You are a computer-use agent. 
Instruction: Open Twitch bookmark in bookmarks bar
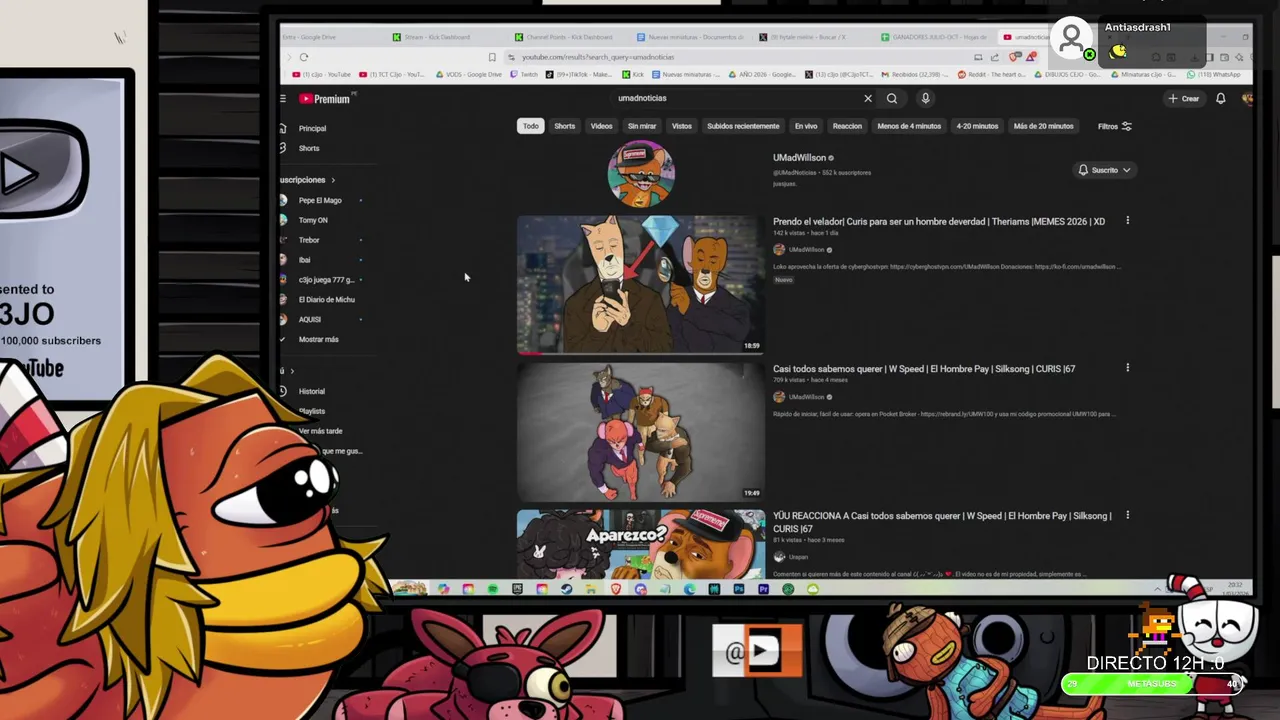tap(525, 74)
